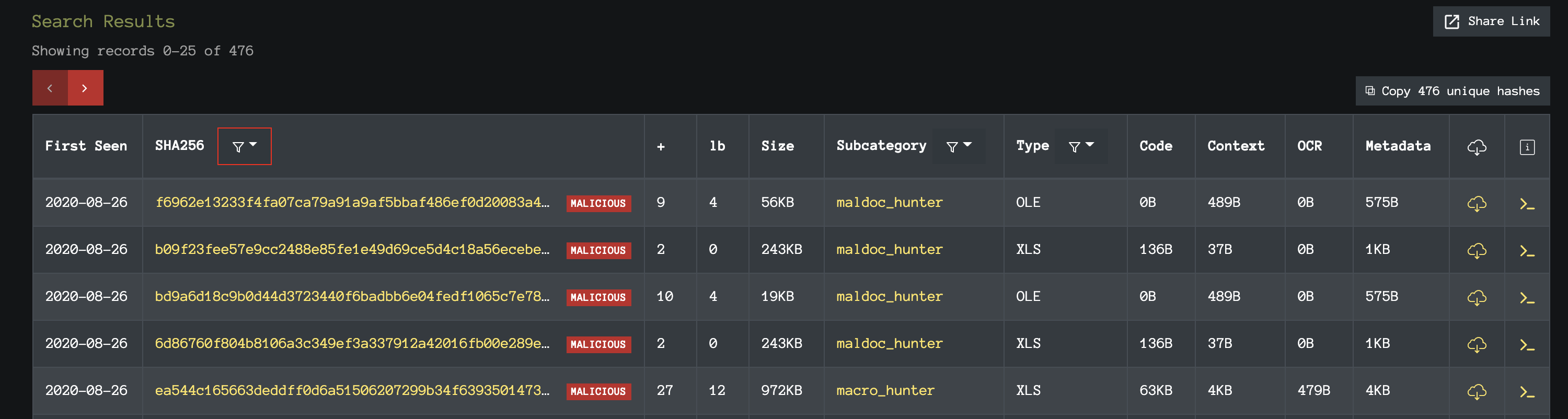
Task: Click the Share Link button
Action: pyautogui.click(x=1491, y=21)
